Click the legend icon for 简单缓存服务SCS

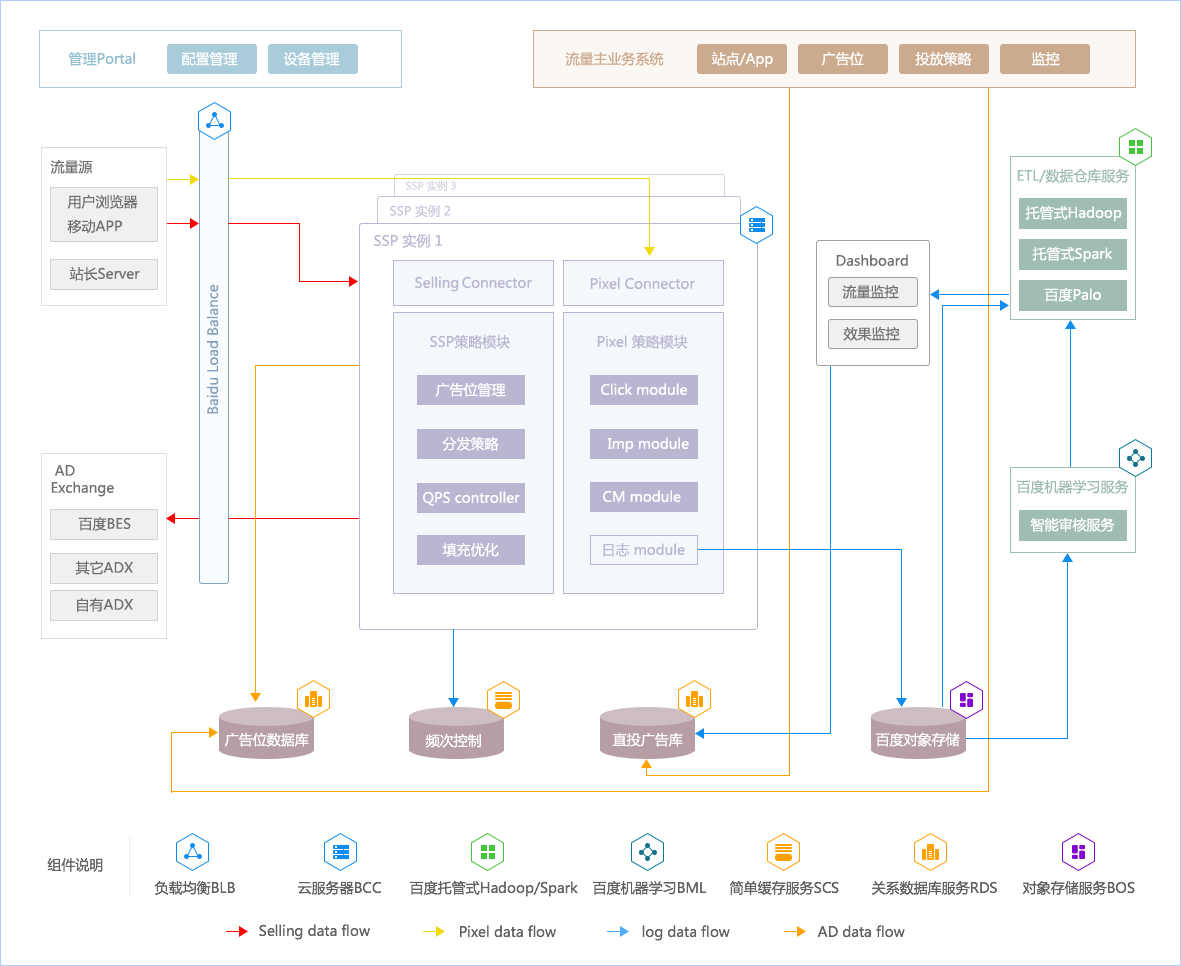[783, 852]
